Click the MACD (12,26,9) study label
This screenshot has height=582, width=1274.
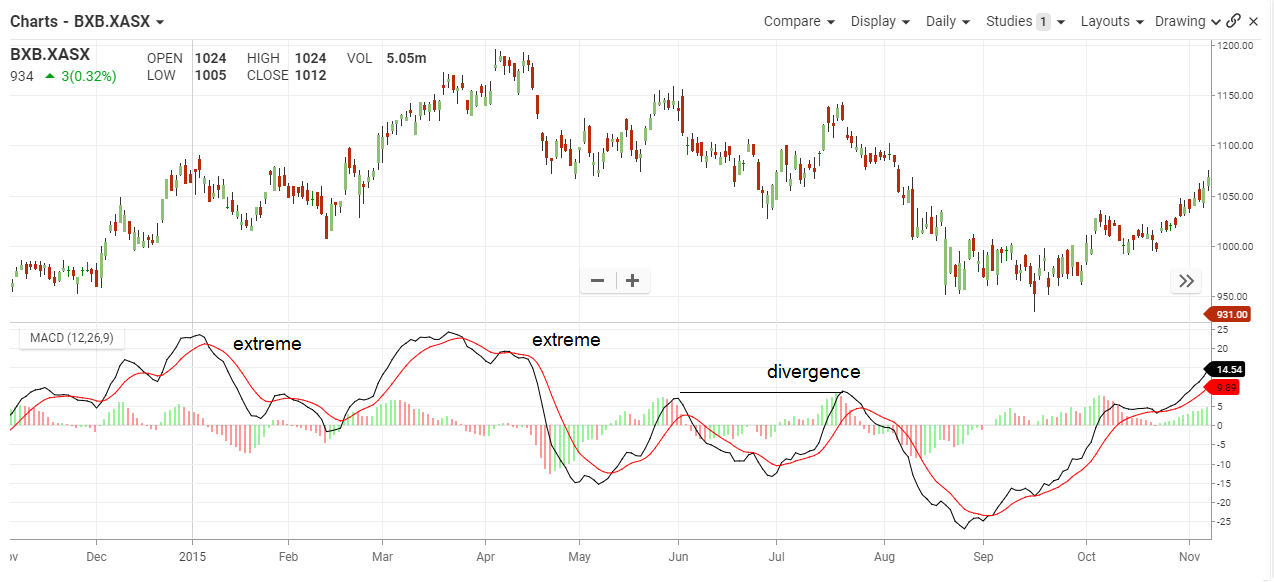click(71, 338)
